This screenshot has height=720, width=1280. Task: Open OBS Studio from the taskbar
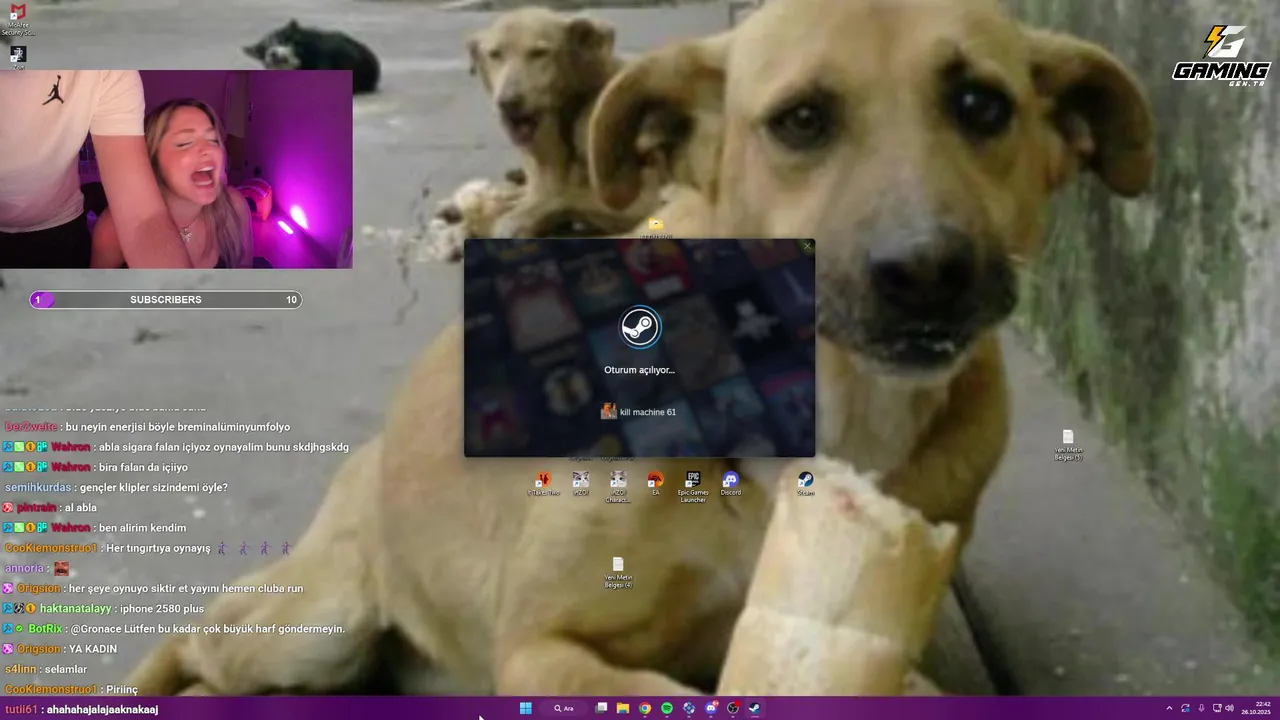pyautogui.click(x=733, y=708)
